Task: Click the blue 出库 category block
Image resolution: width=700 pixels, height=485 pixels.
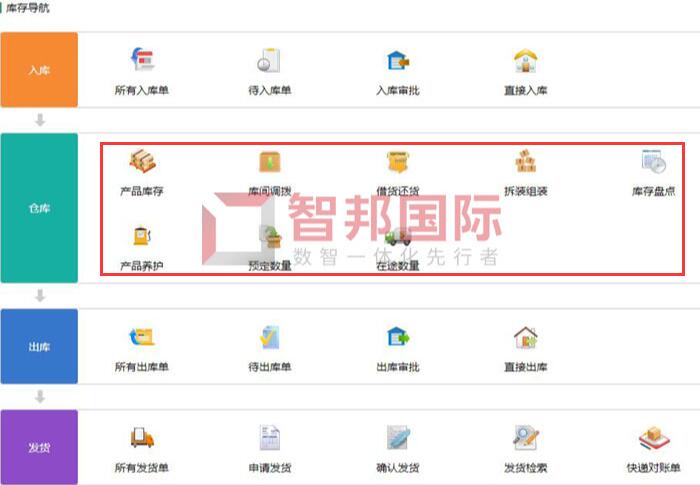Action: click(x=39, y=347)
